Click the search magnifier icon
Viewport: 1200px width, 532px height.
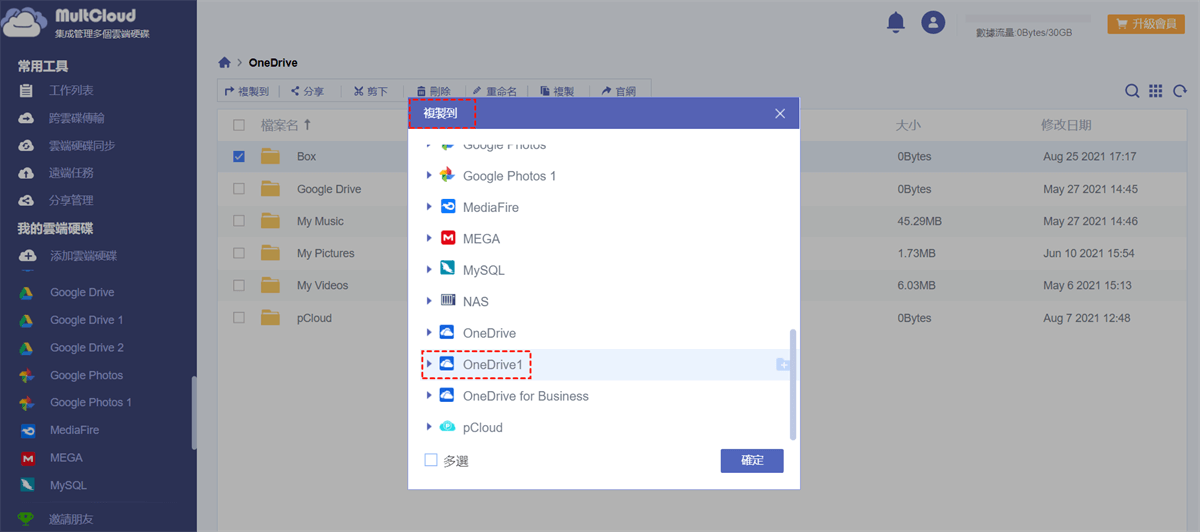(1132, 91)
